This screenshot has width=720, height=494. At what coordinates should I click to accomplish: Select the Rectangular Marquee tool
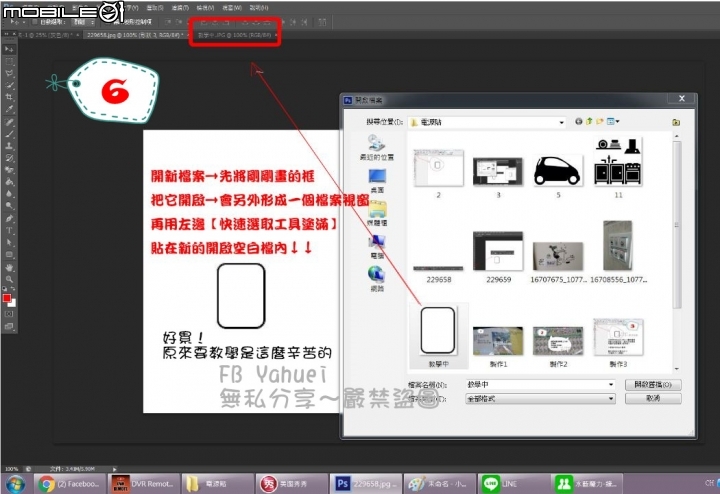pyautogui.click(x=9, y=61)
